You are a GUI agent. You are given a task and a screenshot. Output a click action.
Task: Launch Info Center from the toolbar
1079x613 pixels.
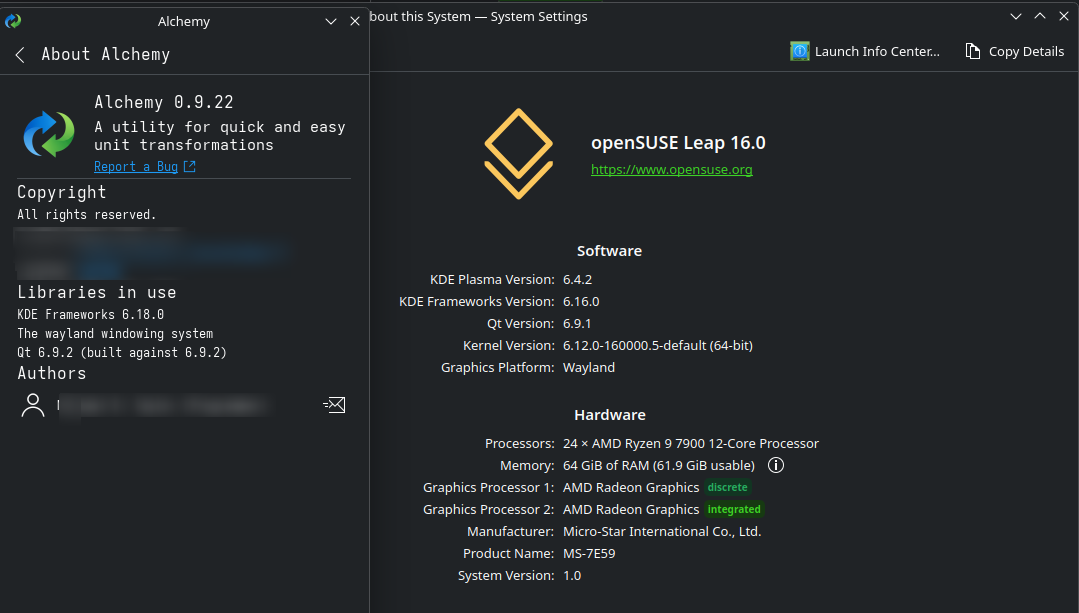click(x=865, y=51)
